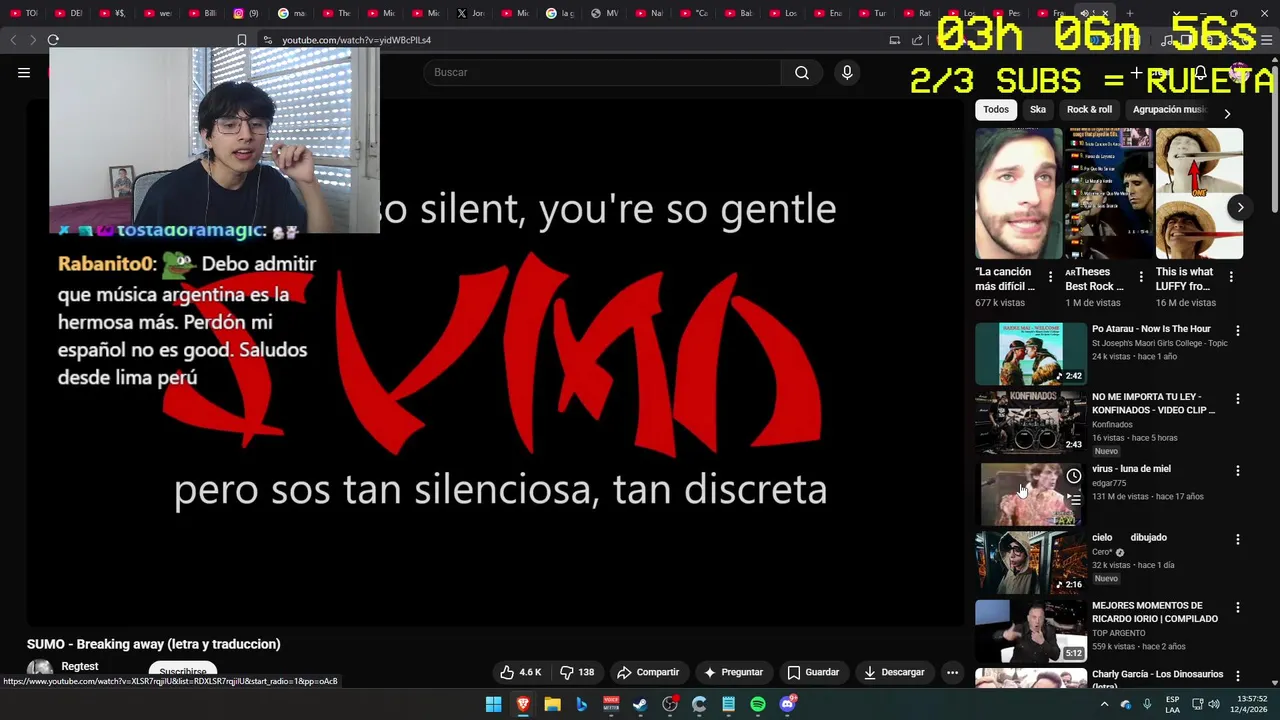
Task: Open File Explorer from taskbar
Action: coord(552,704)
